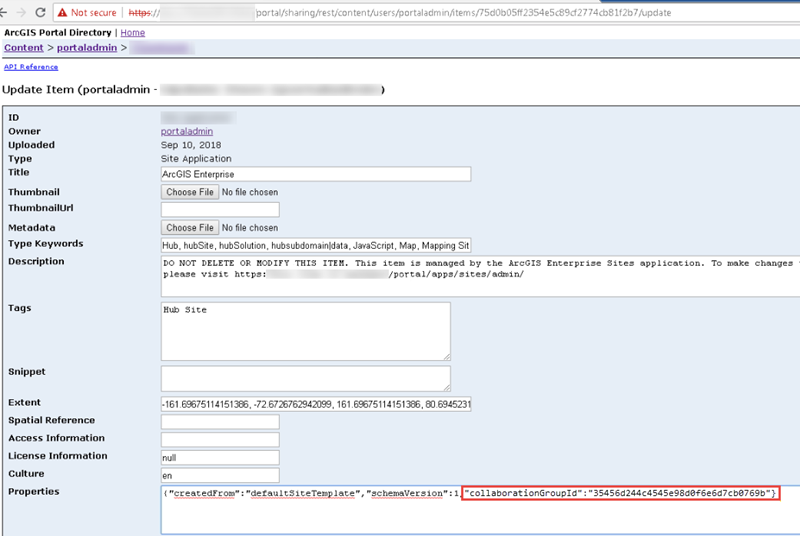
Task: Click the browser forward arrow
Action: click(x=21, y=12)
